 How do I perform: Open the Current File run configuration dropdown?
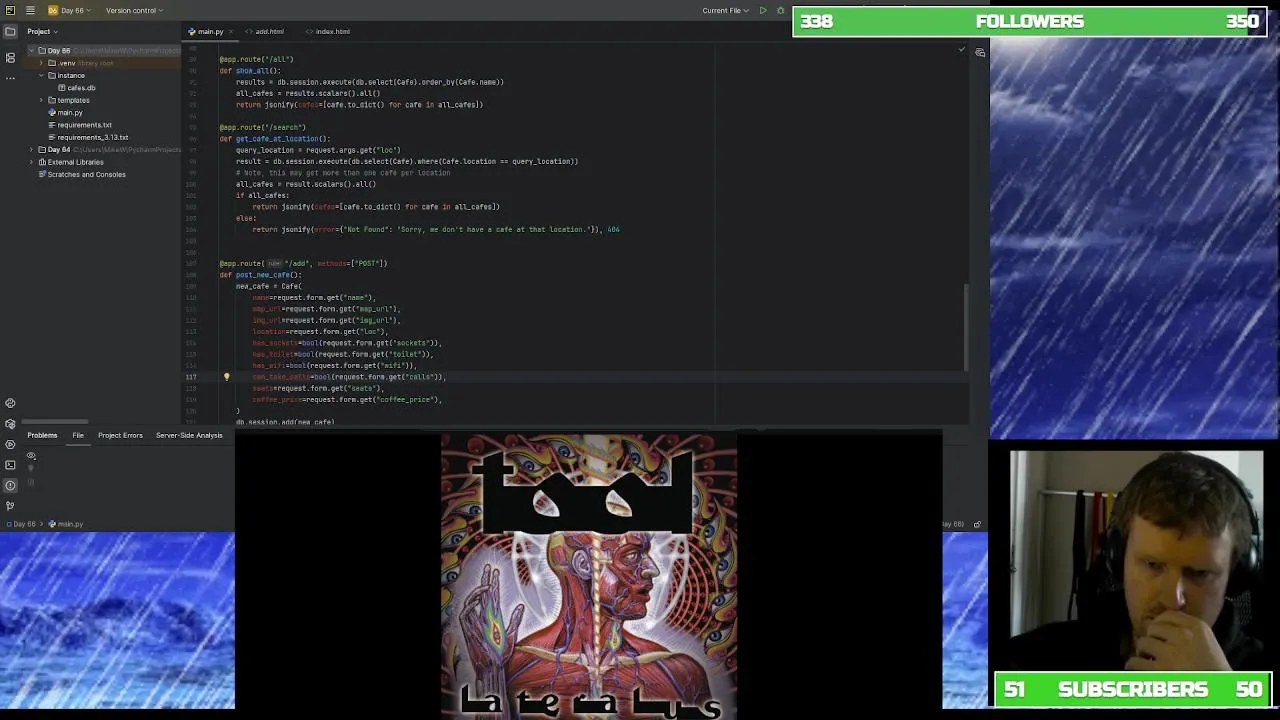tap(725, 10)
